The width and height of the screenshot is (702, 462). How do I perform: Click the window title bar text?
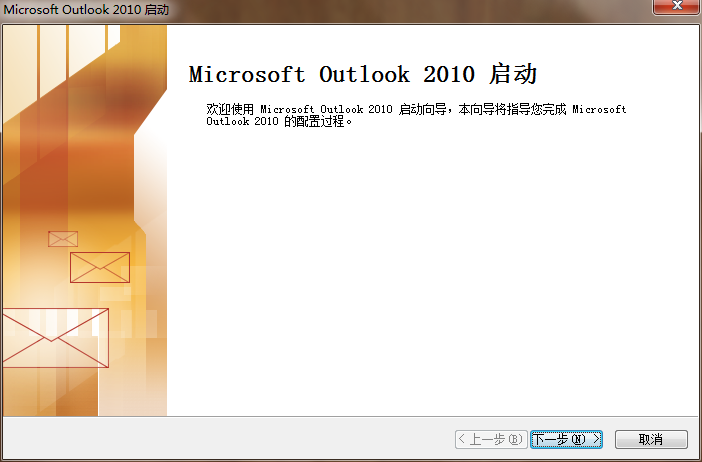click(x=86, y=9)
